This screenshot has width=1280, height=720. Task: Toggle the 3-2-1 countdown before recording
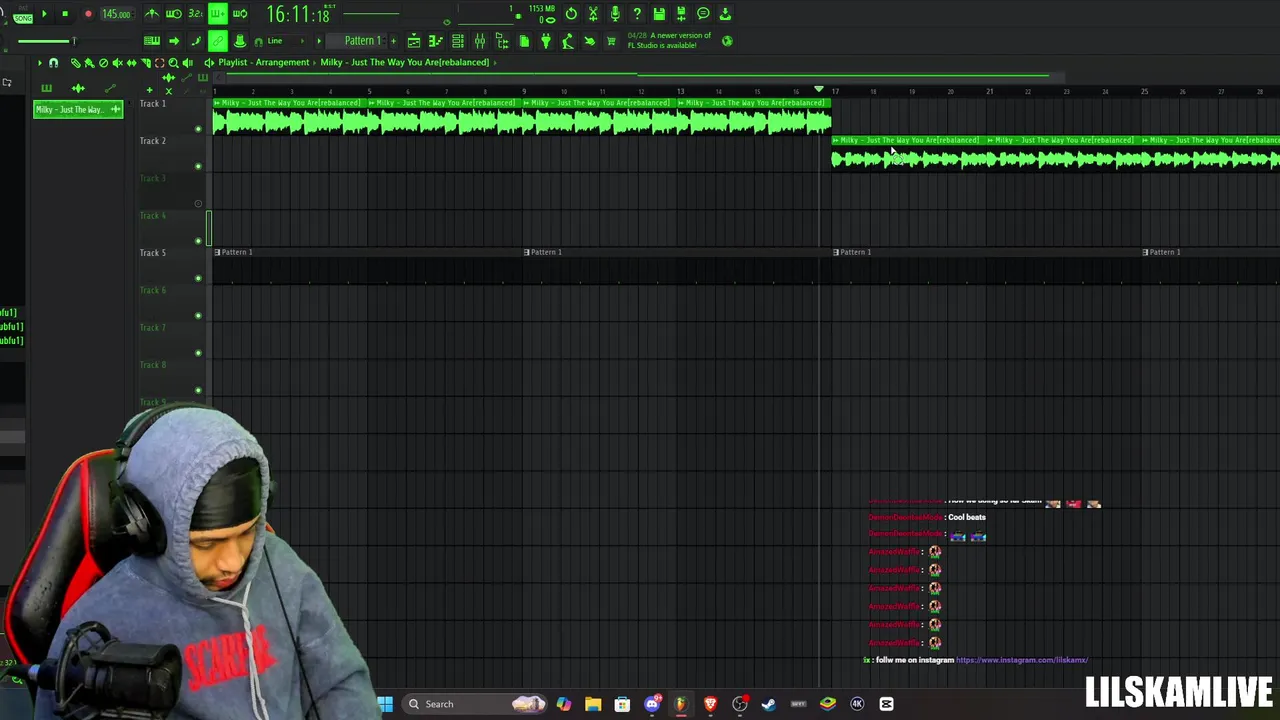click(x=195, y=14)
